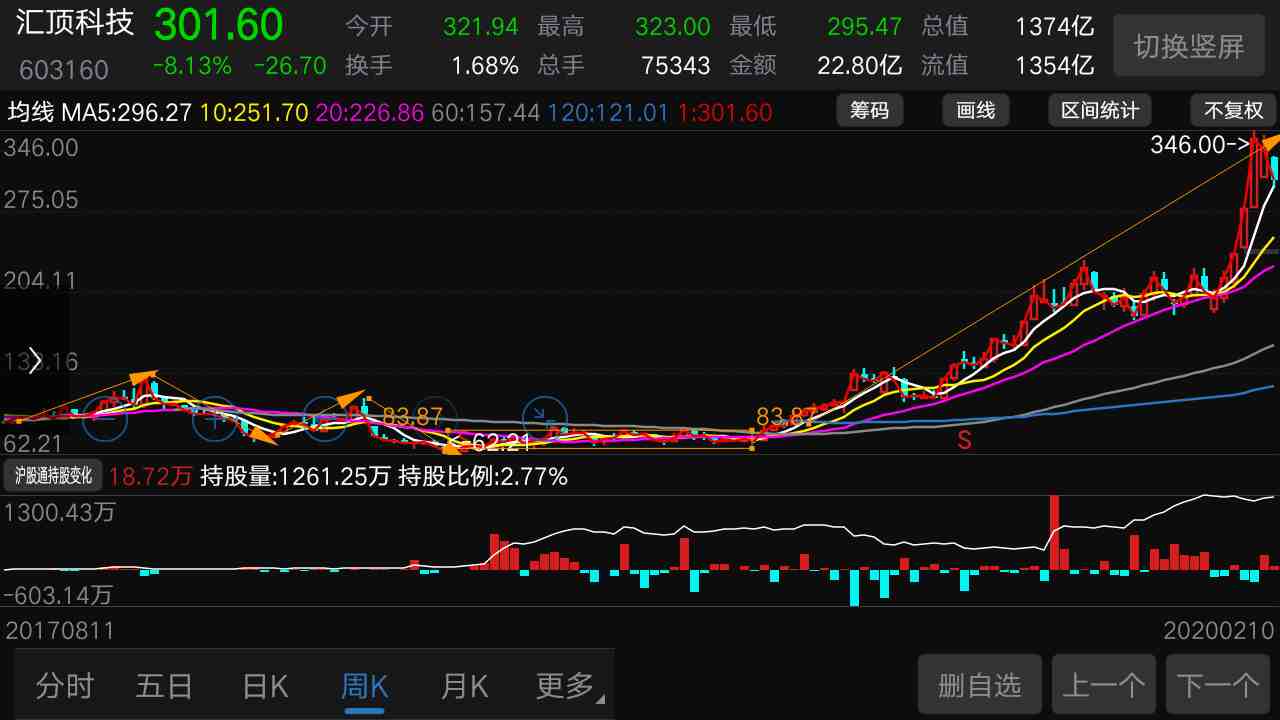This screenshot has height=720, width=1280.
Task: Click the percent change -8.13%
Action: (x=193, y=66)
